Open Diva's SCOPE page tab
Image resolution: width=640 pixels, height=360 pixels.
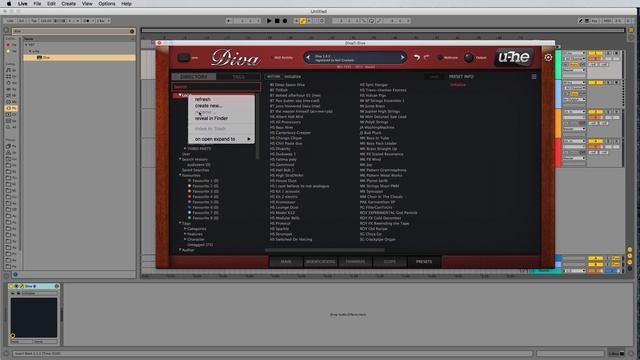click(390, 262)
